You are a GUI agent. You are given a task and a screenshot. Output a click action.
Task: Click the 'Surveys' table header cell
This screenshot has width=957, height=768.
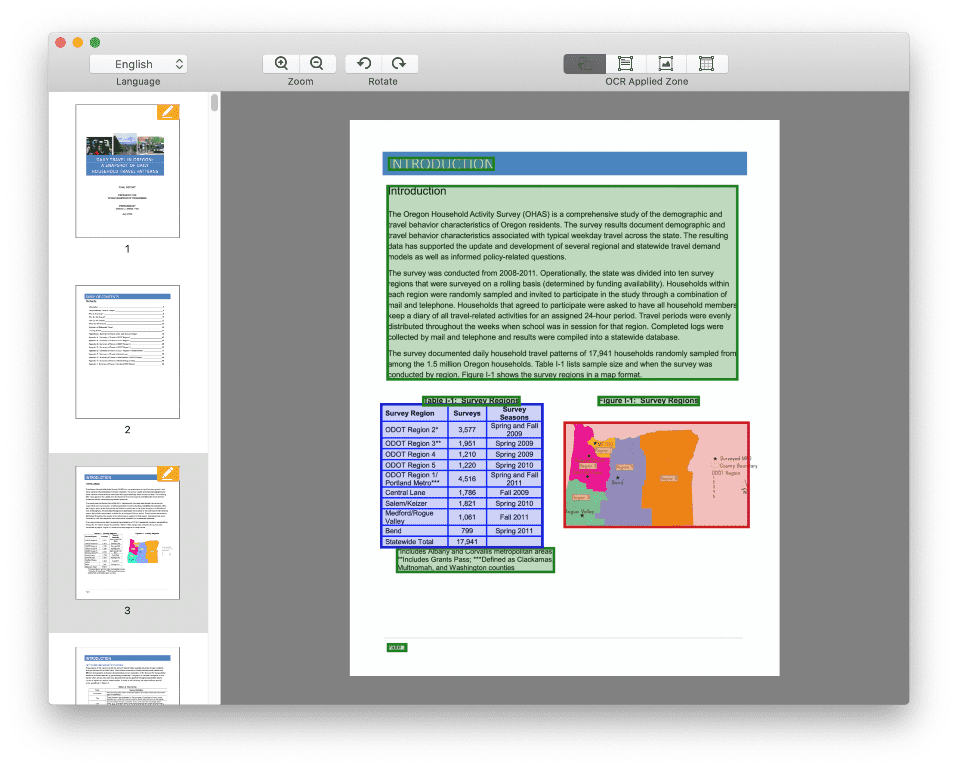coord(467,413)
